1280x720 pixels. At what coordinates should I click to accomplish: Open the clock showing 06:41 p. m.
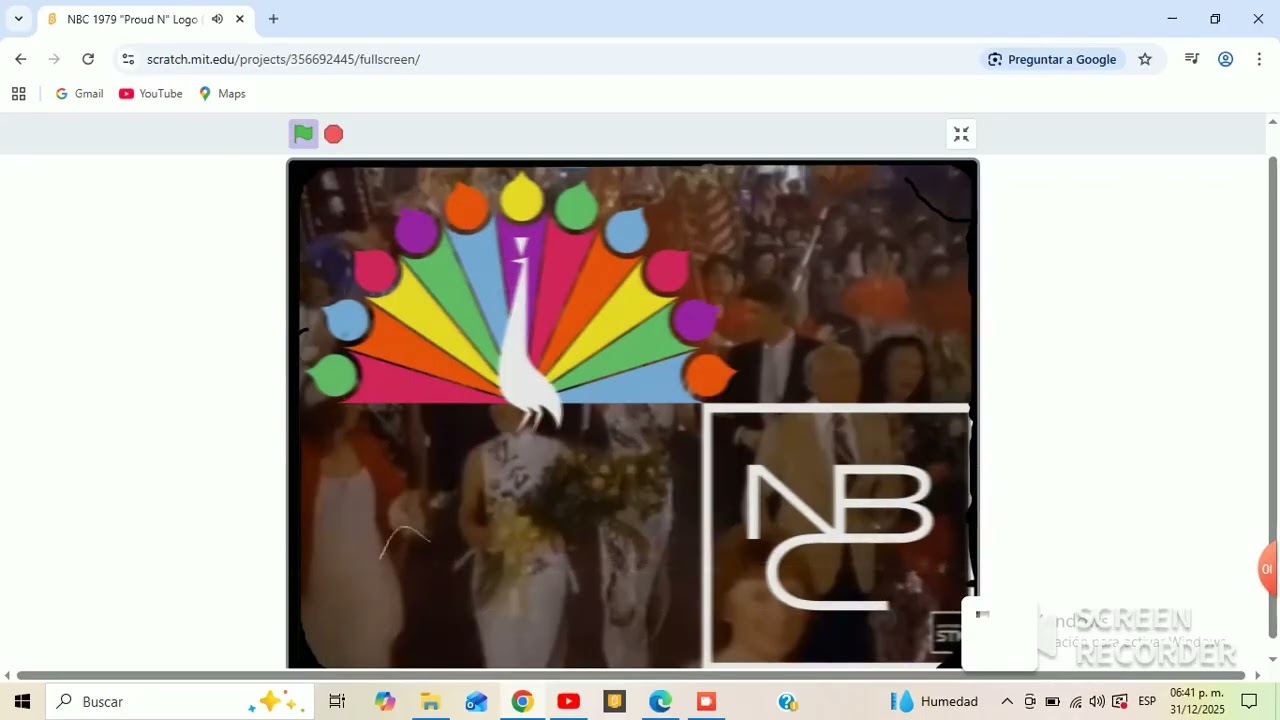coord(1197,702)
